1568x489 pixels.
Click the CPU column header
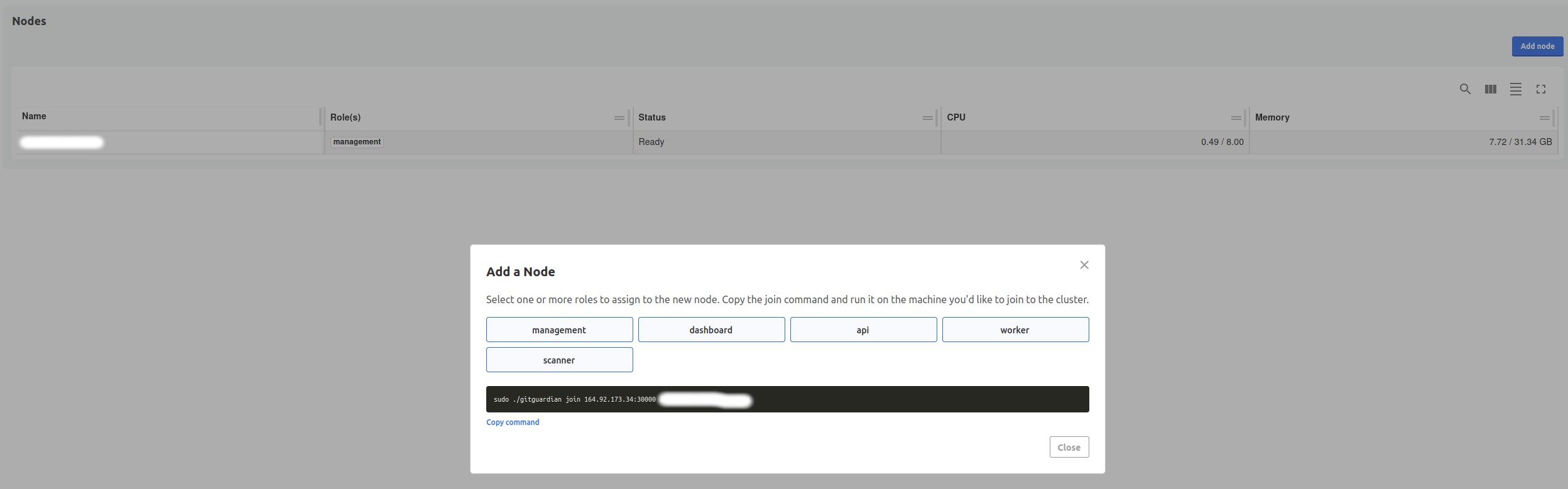(x=956, y=117)
